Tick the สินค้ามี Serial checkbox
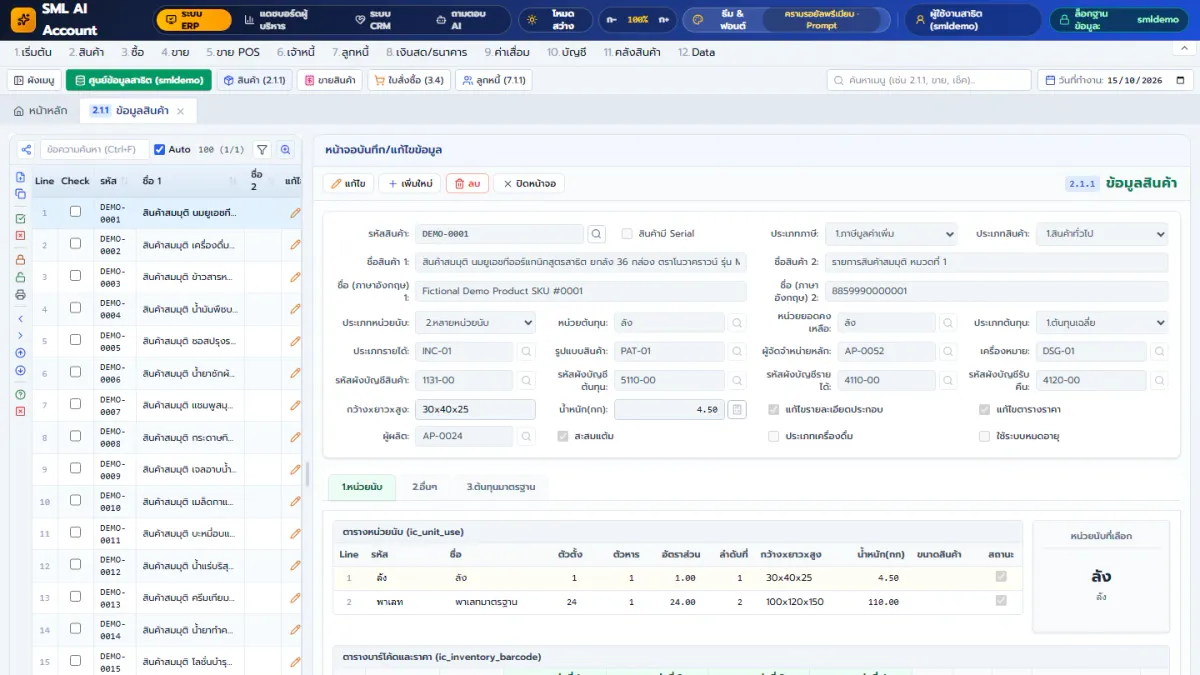The height and width of the screenshot is (675, 1200). (x=627, y=234)
